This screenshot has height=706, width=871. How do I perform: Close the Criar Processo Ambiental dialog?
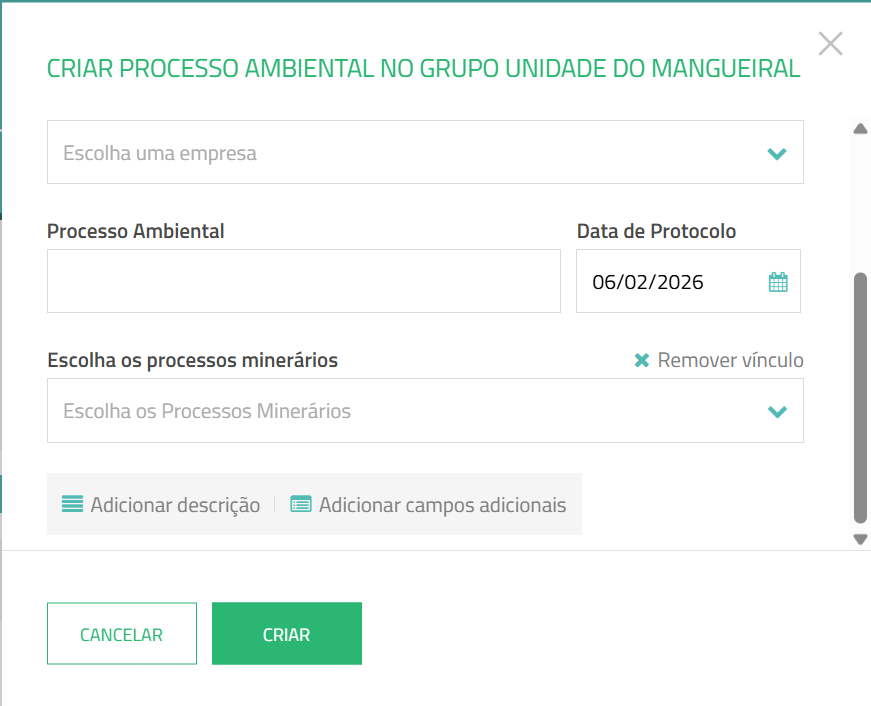[830, 43]
